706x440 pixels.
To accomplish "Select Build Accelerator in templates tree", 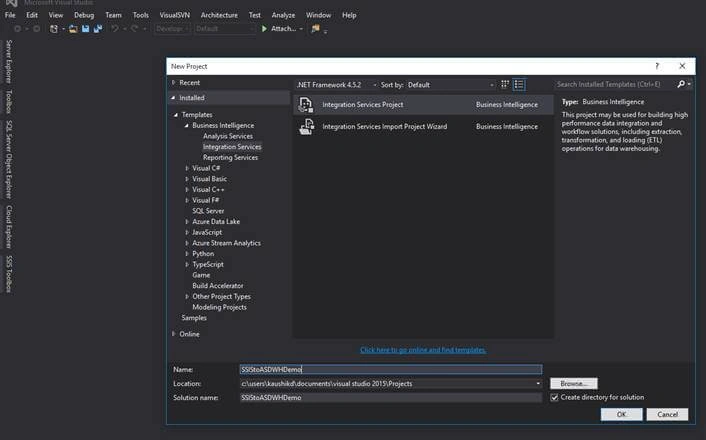I will point(217,286).
